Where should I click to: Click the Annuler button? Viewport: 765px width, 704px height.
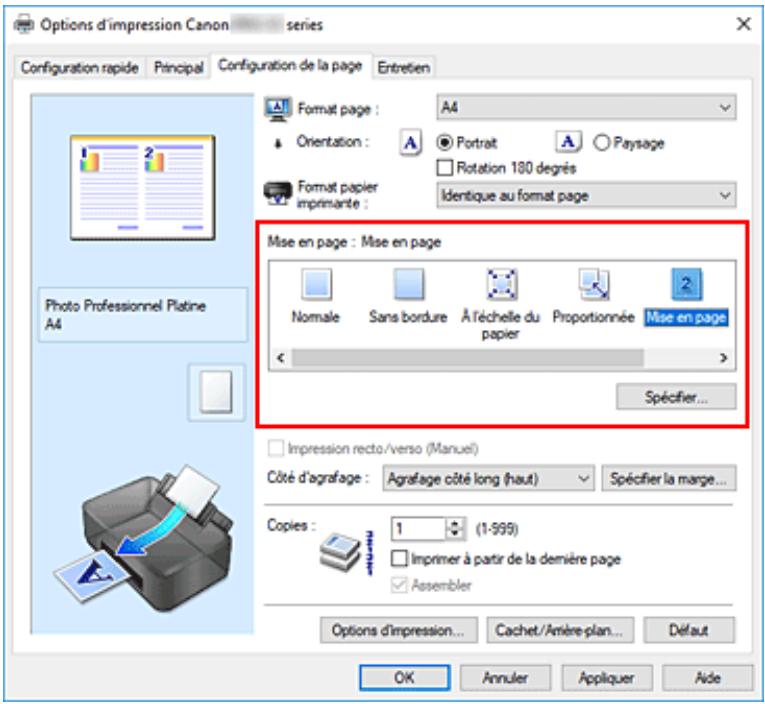pos(505,678)
